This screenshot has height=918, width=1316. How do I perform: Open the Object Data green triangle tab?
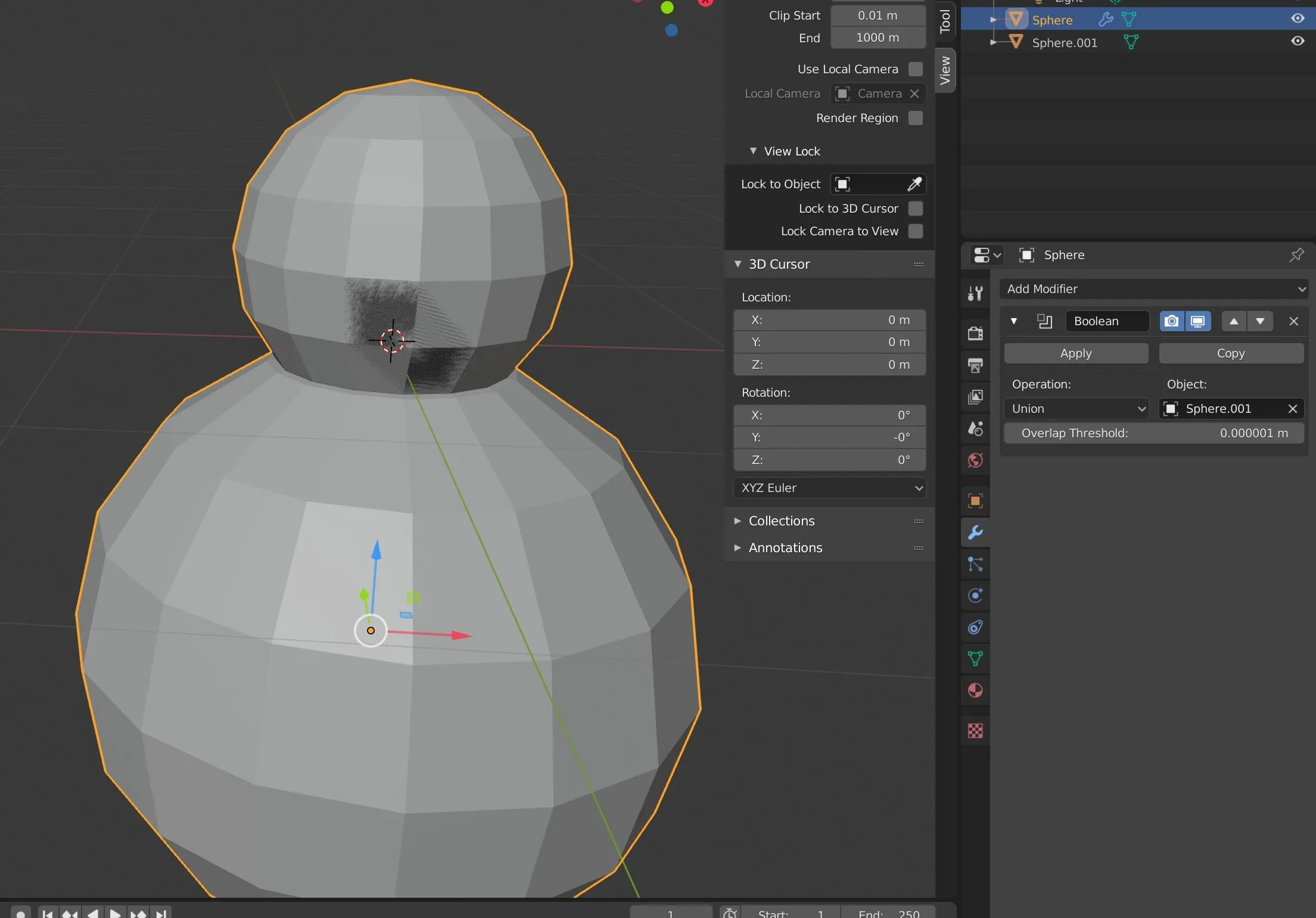tap(975, 658)
